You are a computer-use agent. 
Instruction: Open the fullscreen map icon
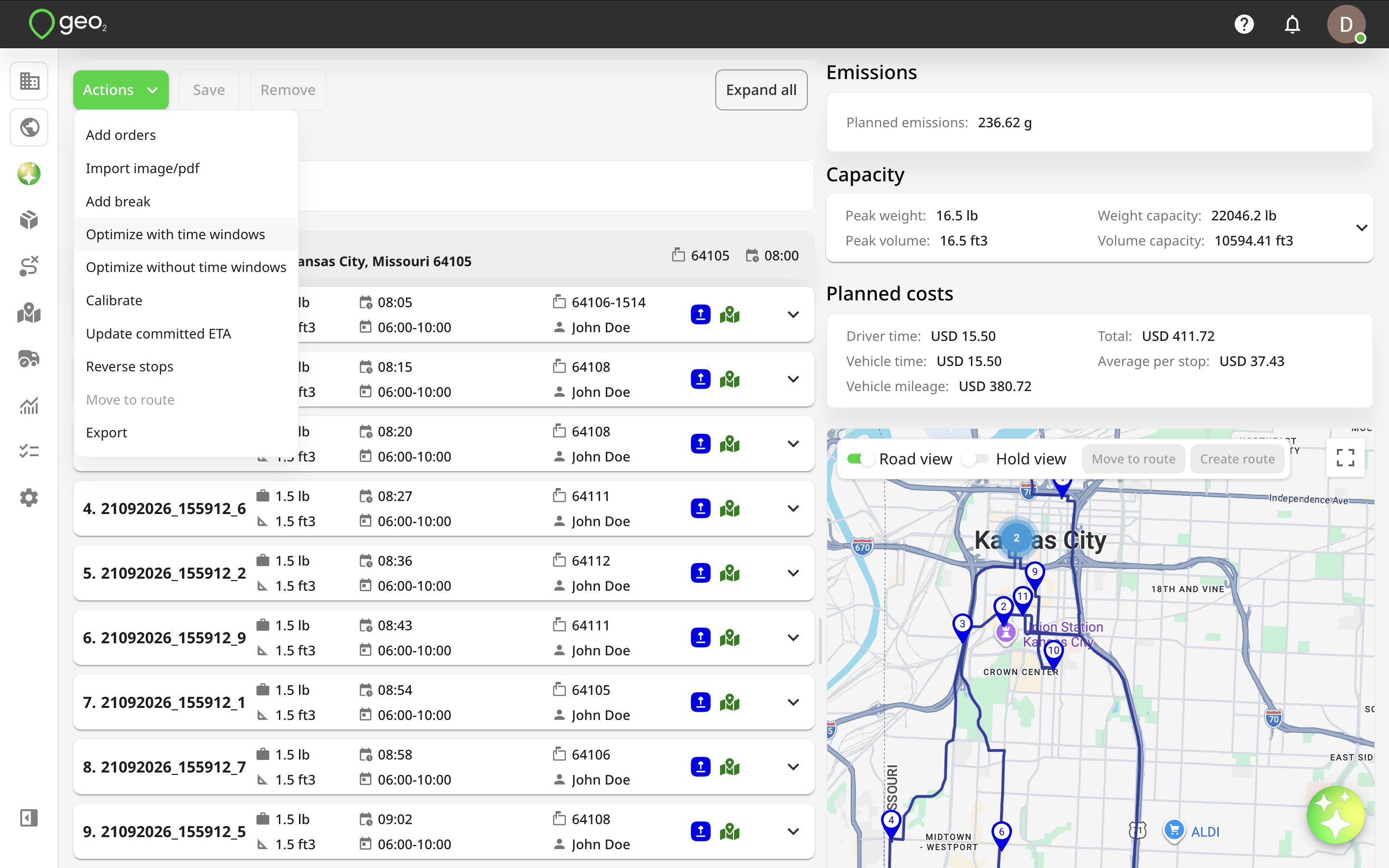[x=1346, y=458]
